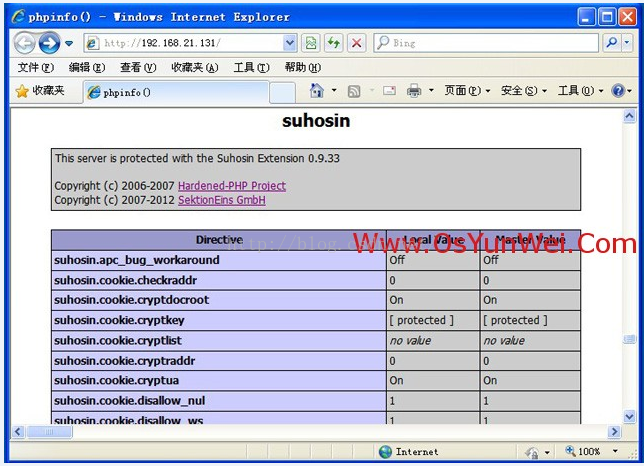Click the vertical scrollbar thumb
Image resolution: width=644 pixels, height=466 pixels.
tap(629, 339)
